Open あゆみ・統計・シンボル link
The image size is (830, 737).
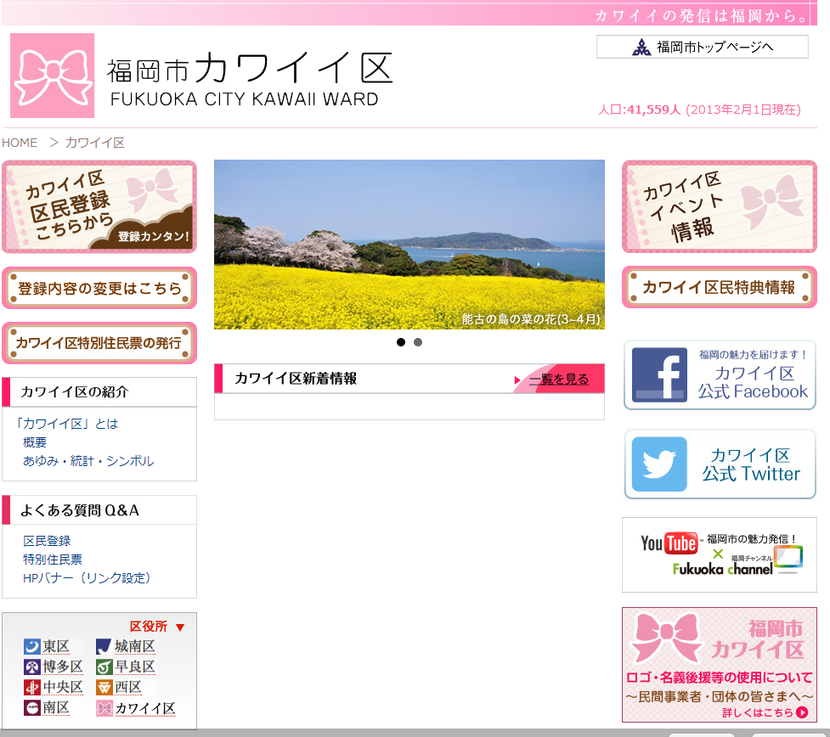[x=88, y=461]
